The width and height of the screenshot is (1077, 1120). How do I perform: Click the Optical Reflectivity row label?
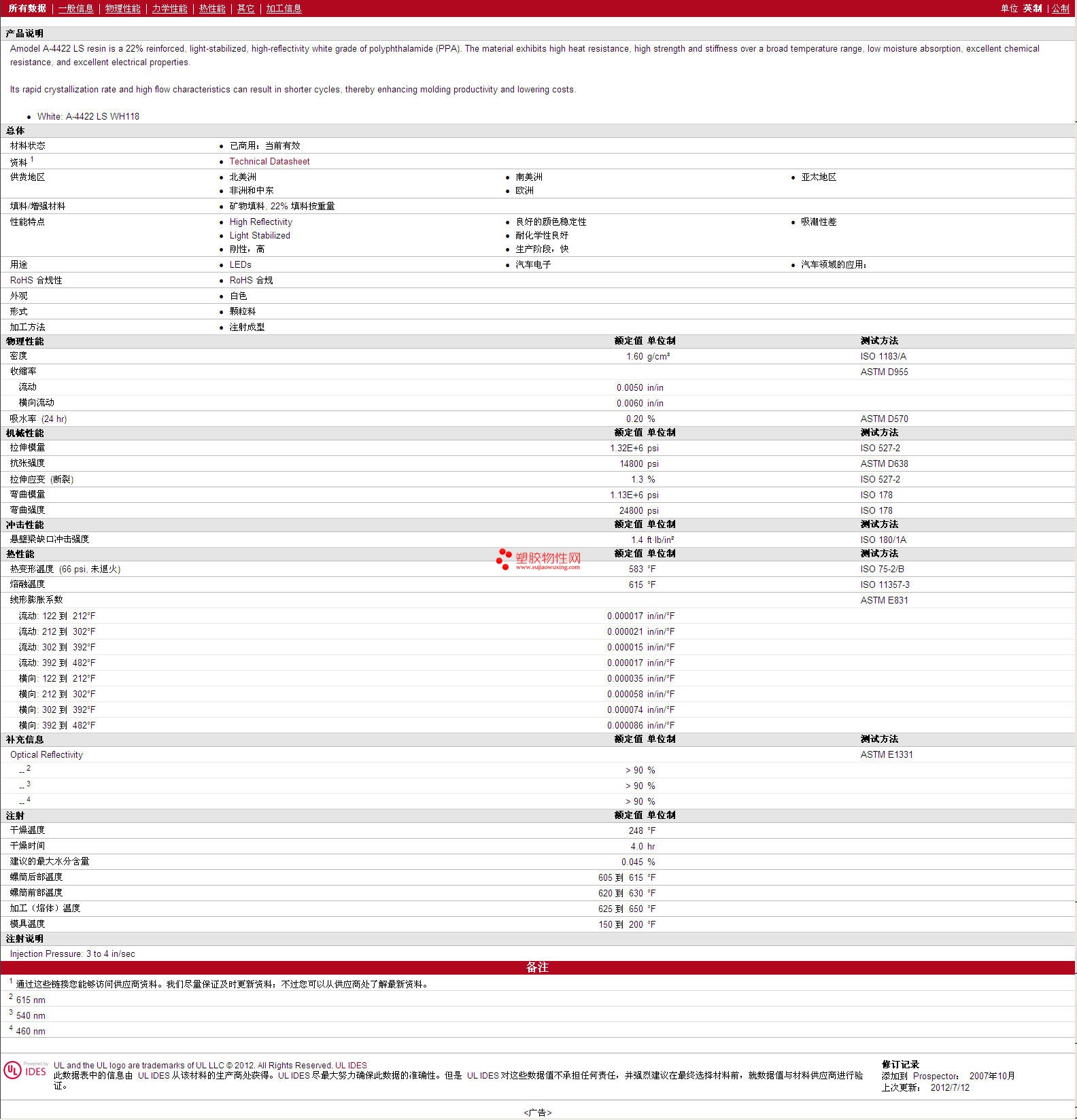tap(46, 754)
